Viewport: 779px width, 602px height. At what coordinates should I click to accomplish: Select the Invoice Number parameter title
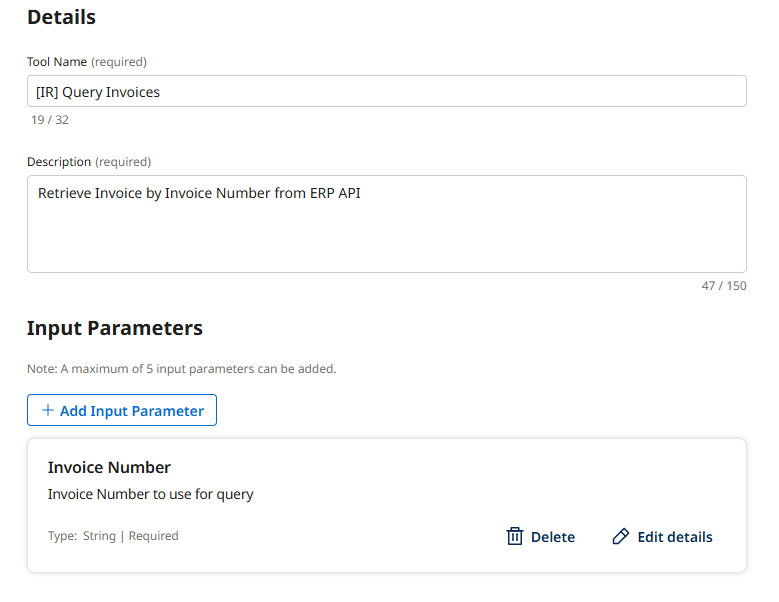pos(109,467)
